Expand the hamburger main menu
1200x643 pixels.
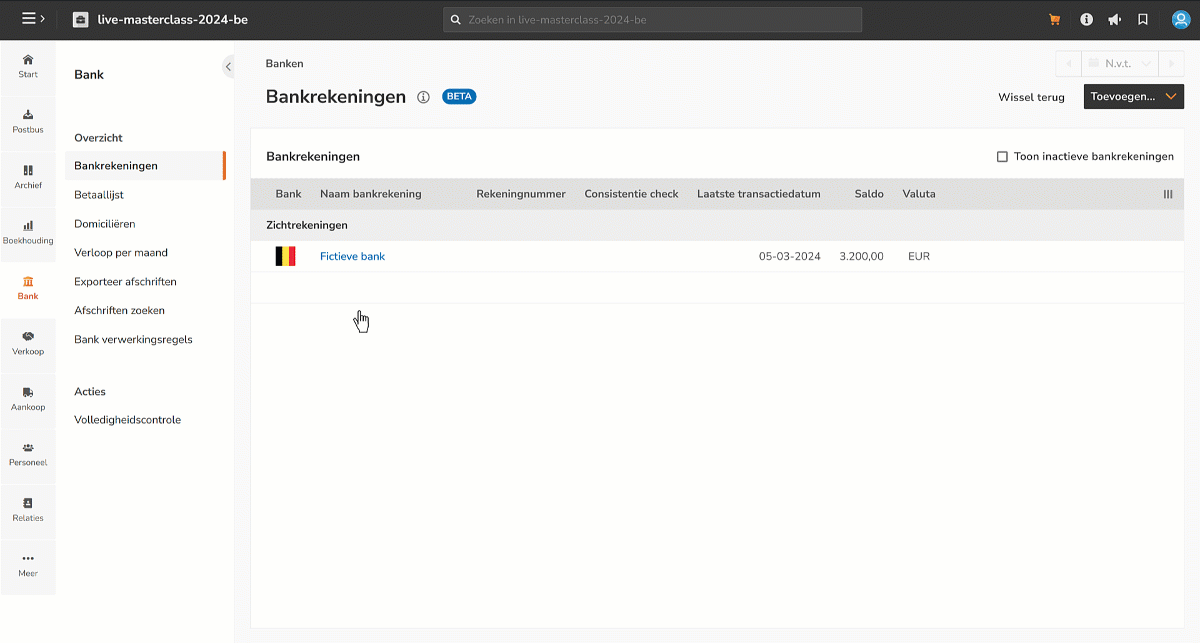[33, 20]
